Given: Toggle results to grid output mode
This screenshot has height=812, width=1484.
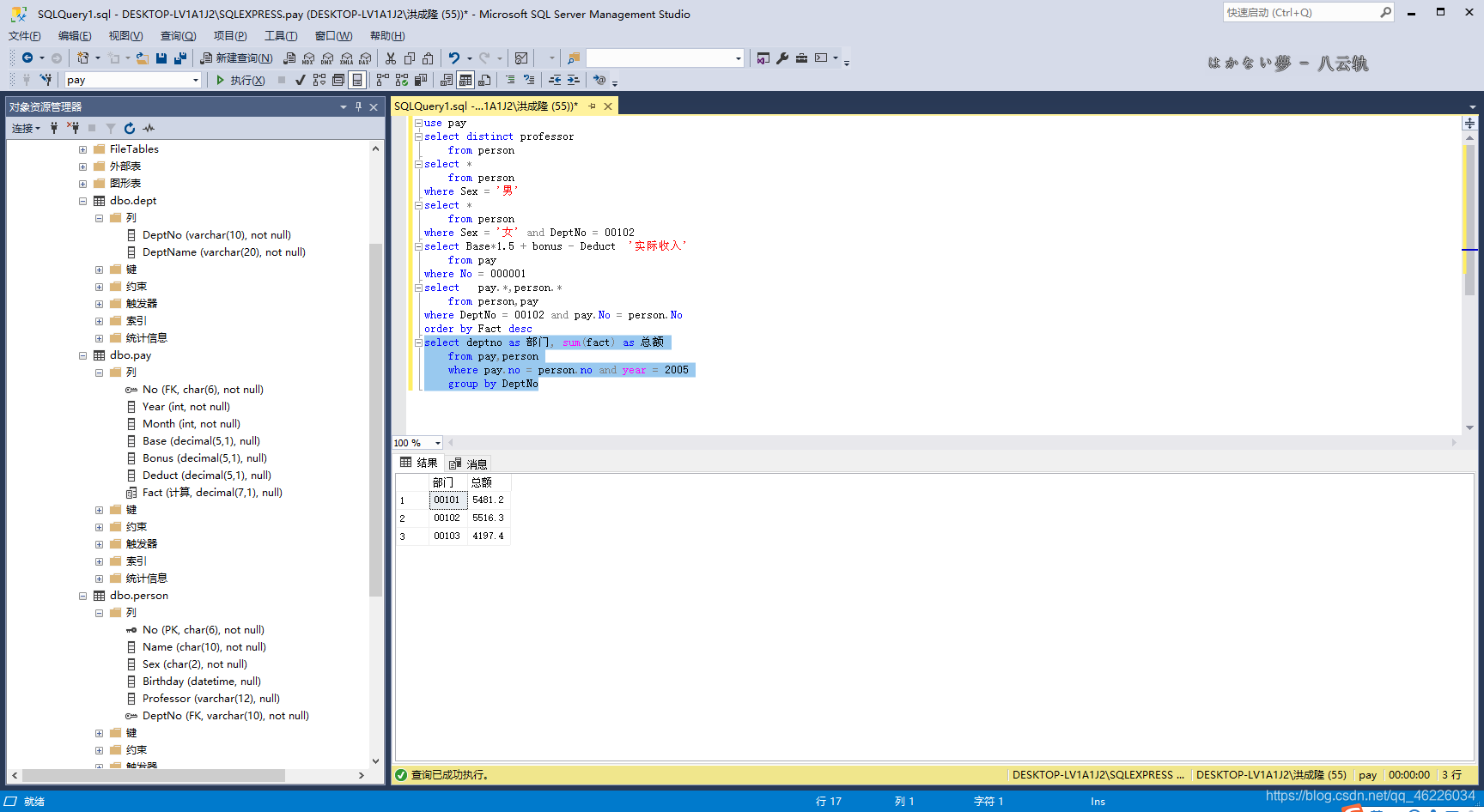Looking at the screenshot, I should click(x=465, y=80).
